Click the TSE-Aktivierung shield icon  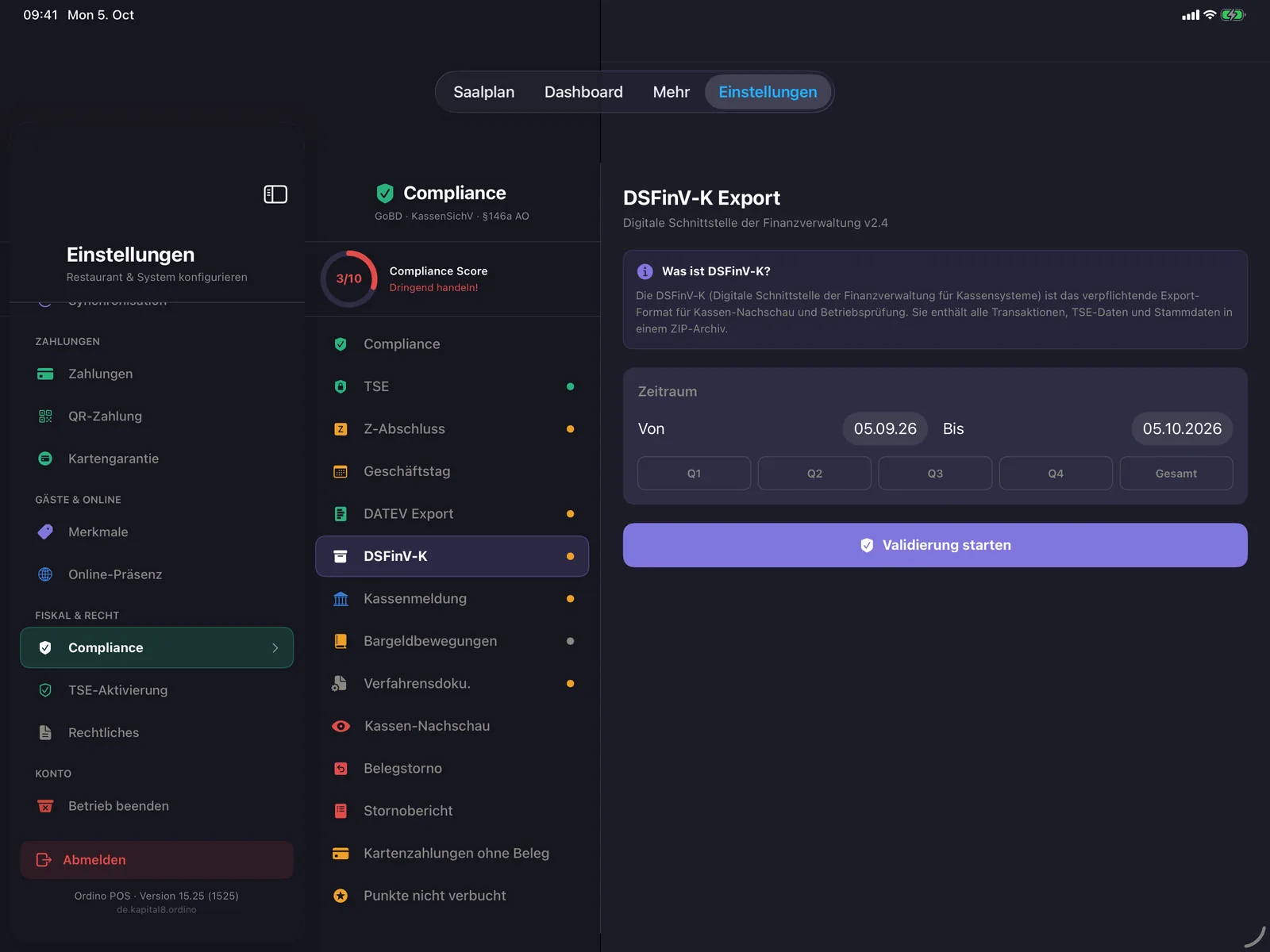pos(45,690)
